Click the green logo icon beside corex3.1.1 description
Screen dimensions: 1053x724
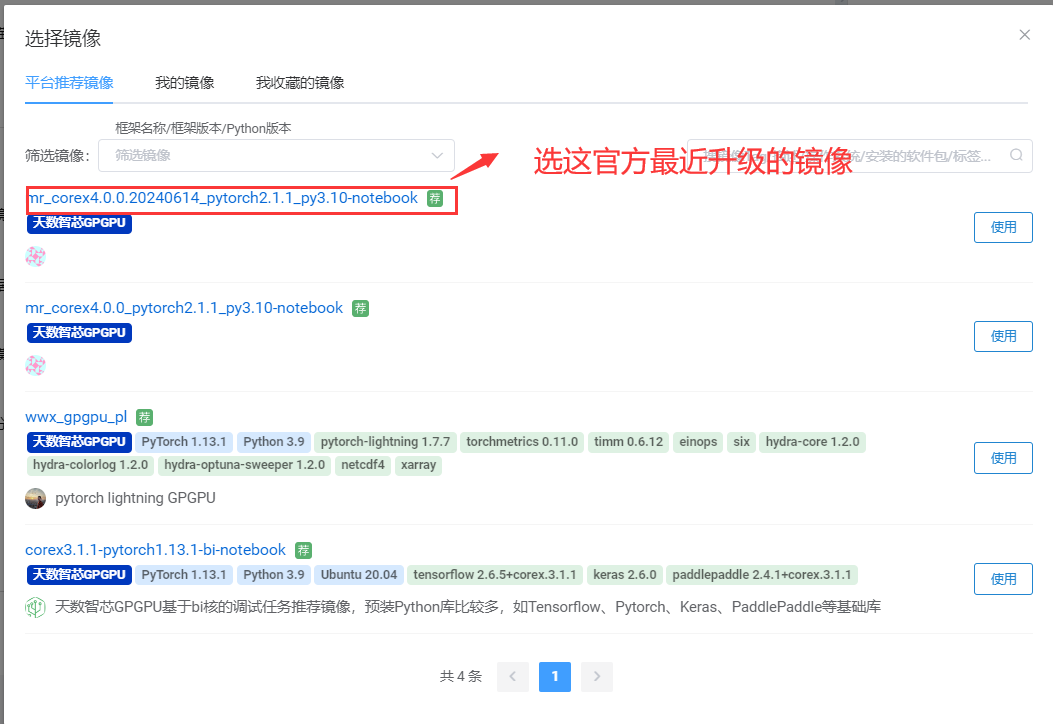pyautogui.click(x=36, y=607)
